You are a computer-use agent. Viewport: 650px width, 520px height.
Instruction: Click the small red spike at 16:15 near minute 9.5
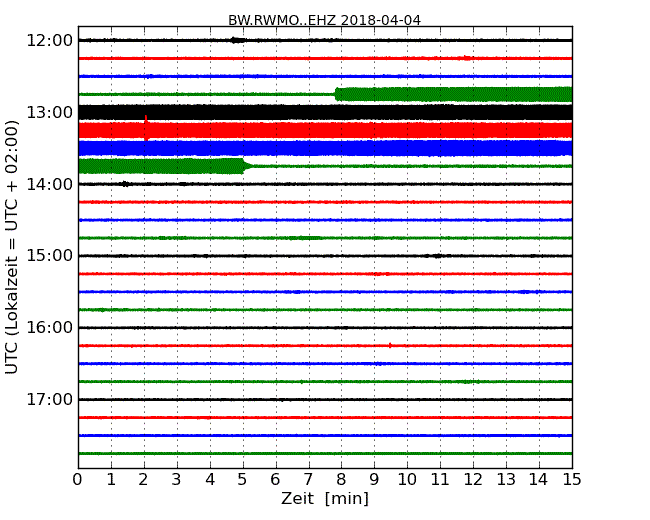(390, 345)
